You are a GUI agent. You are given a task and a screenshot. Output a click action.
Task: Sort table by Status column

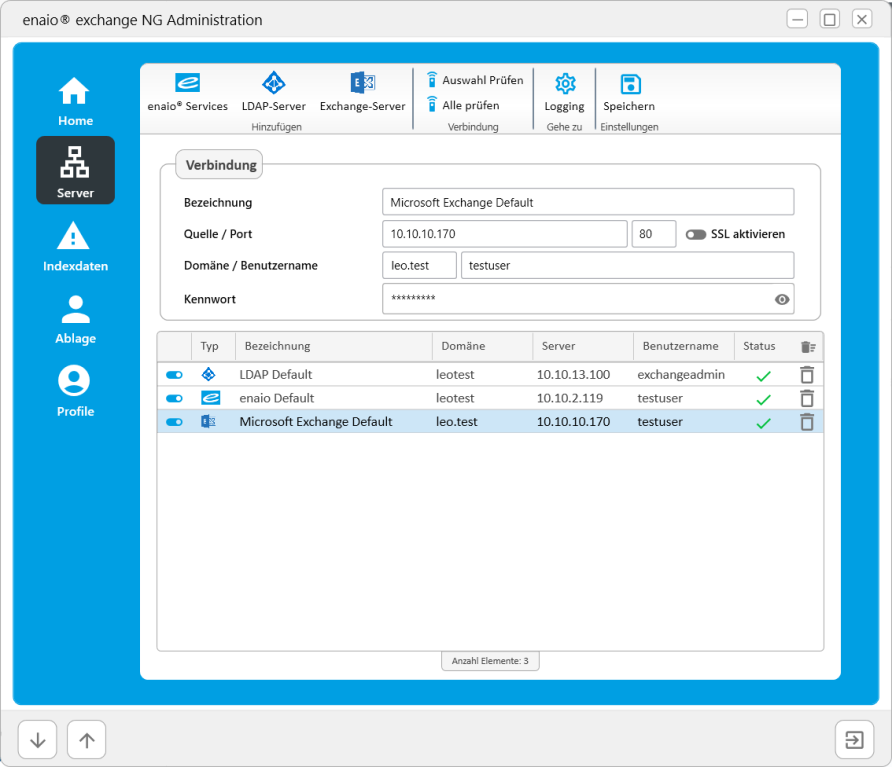(x=759, y=346)
